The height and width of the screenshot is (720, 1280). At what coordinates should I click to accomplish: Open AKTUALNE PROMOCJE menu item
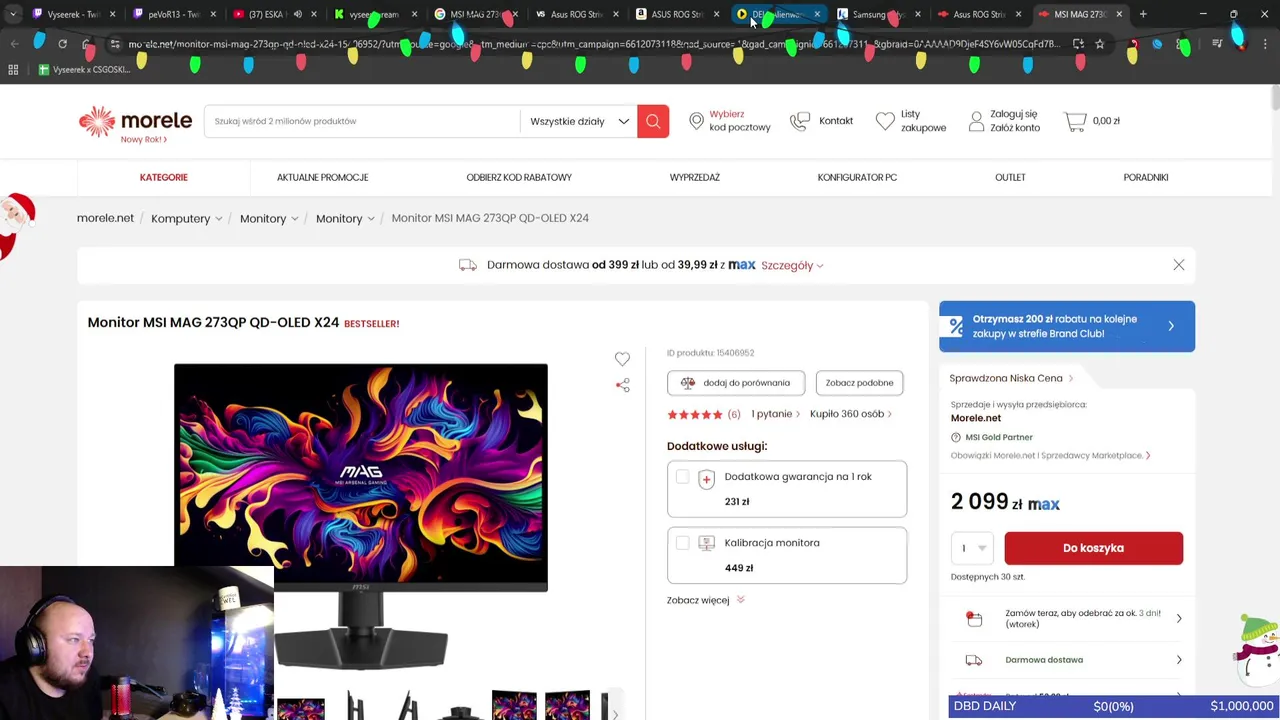pos(322,177)
